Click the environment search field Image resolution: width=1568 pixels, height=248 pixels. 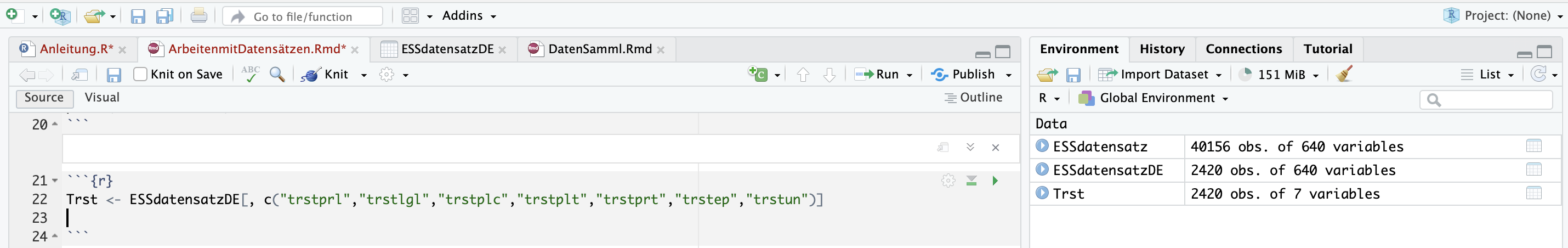[1486, 99]
